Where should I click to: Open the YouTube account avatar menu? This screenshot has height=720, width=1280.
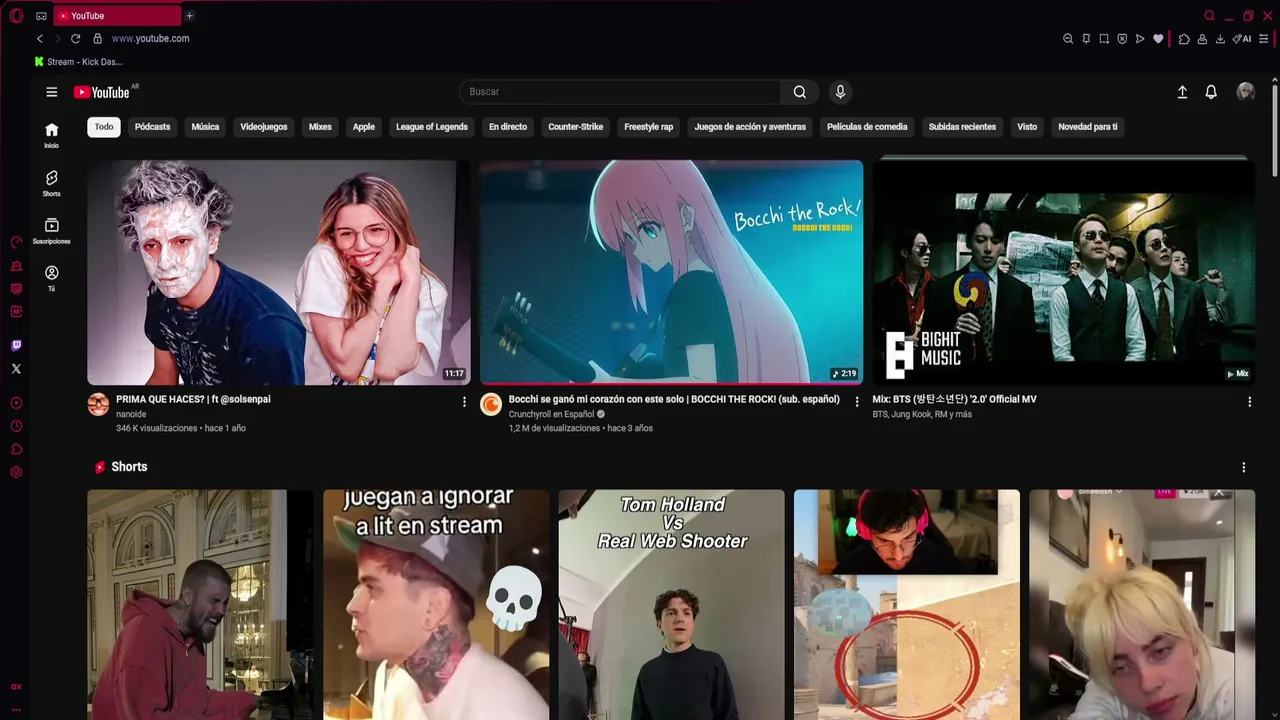coord(1245,92)
